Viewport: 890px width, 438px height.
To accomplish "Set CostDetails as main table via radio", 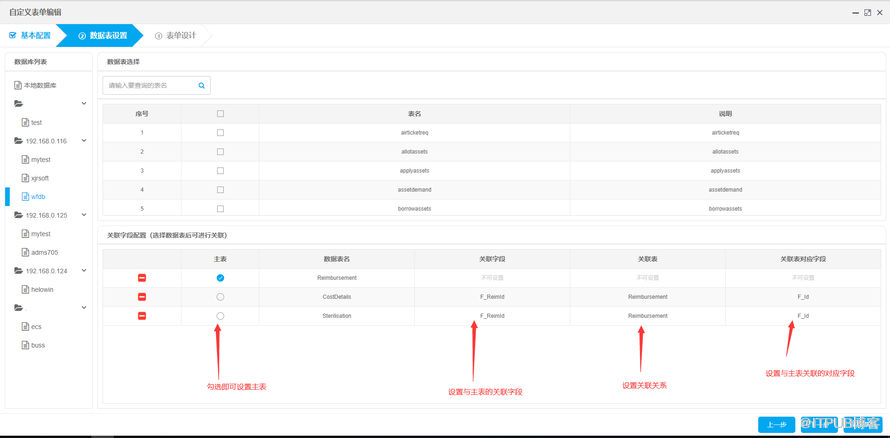I will [x=220, y=297].
